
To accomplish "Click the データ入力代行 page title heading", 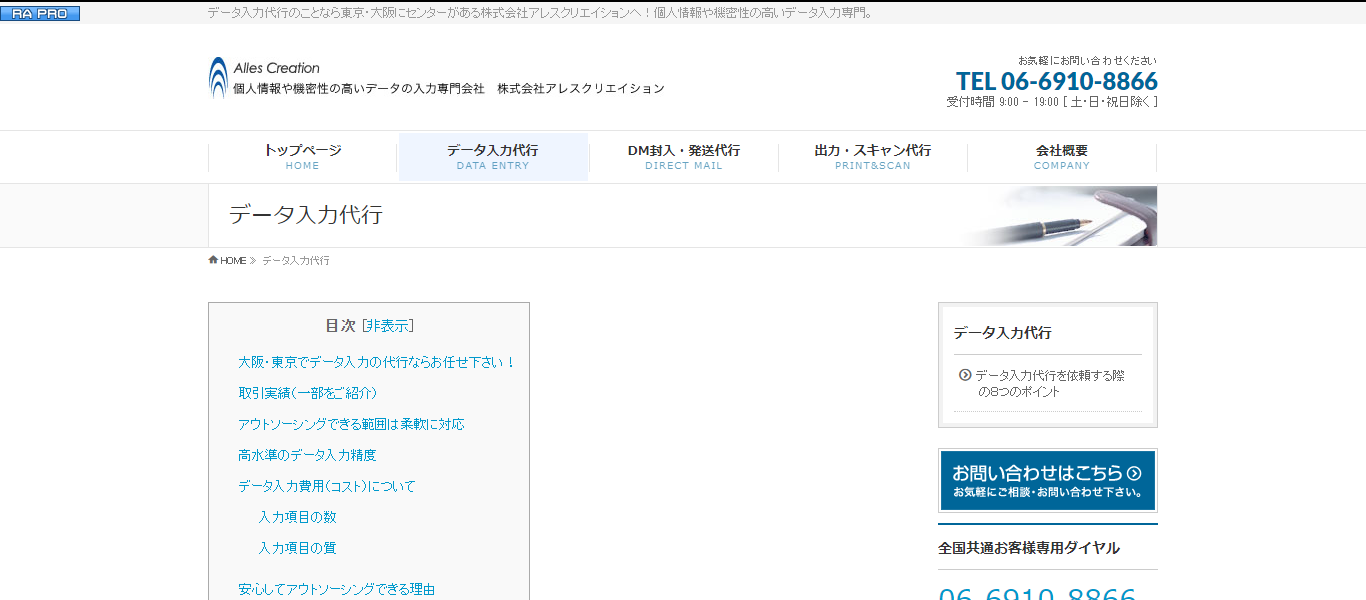I will [x=305, y=215].
